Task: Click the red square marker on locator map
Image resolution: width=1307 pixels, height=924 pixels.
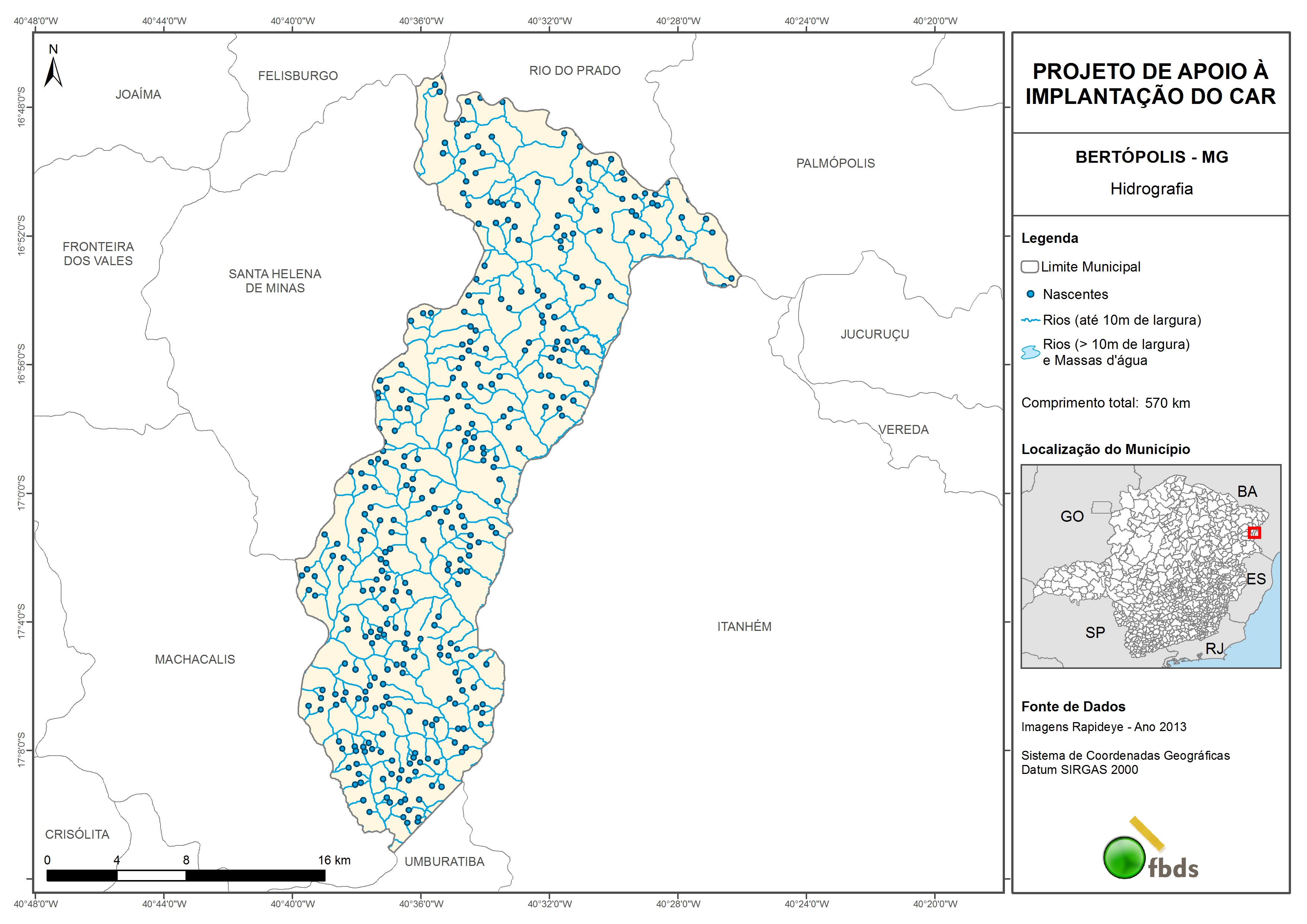Action: [1254, 533]
